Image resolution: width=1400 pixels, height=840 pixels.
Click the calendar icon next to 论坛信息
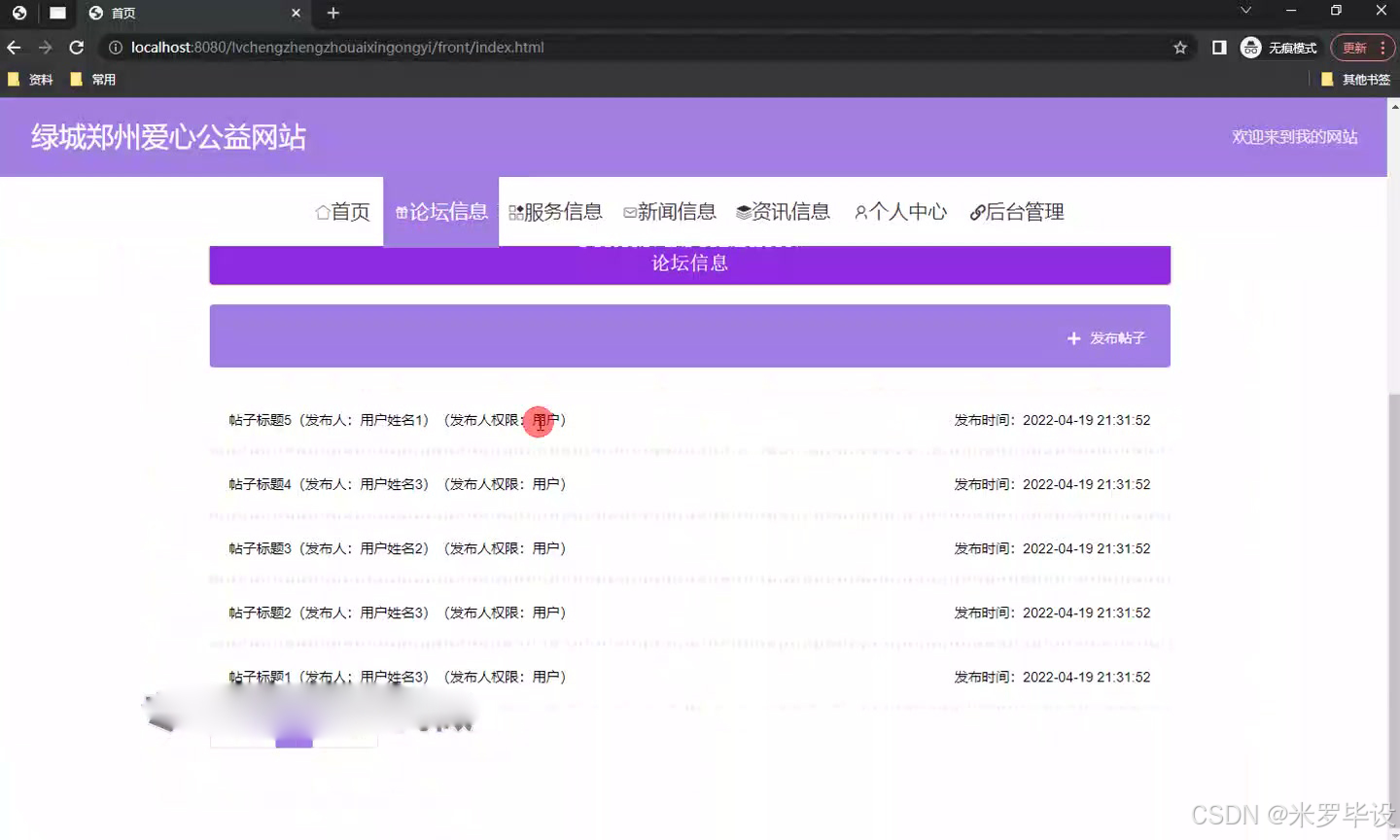401,211
